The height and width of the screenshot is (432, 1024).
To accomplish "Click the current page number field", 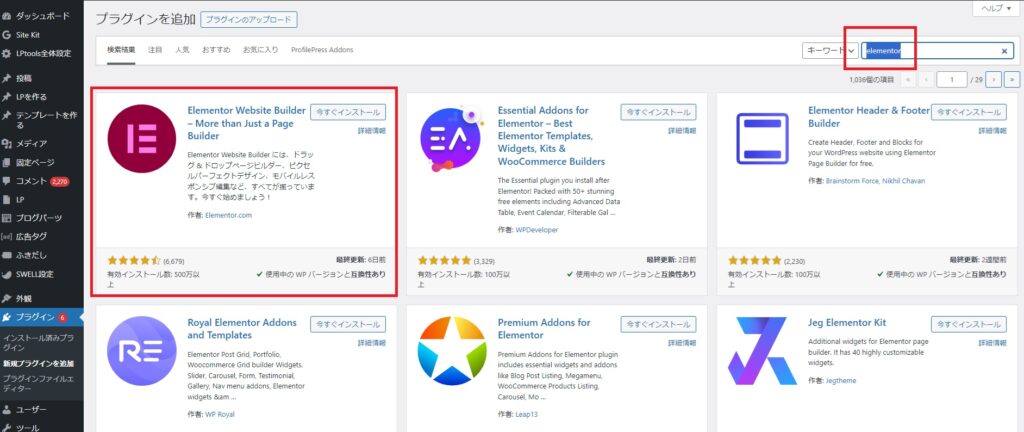I will coord(952,80).
